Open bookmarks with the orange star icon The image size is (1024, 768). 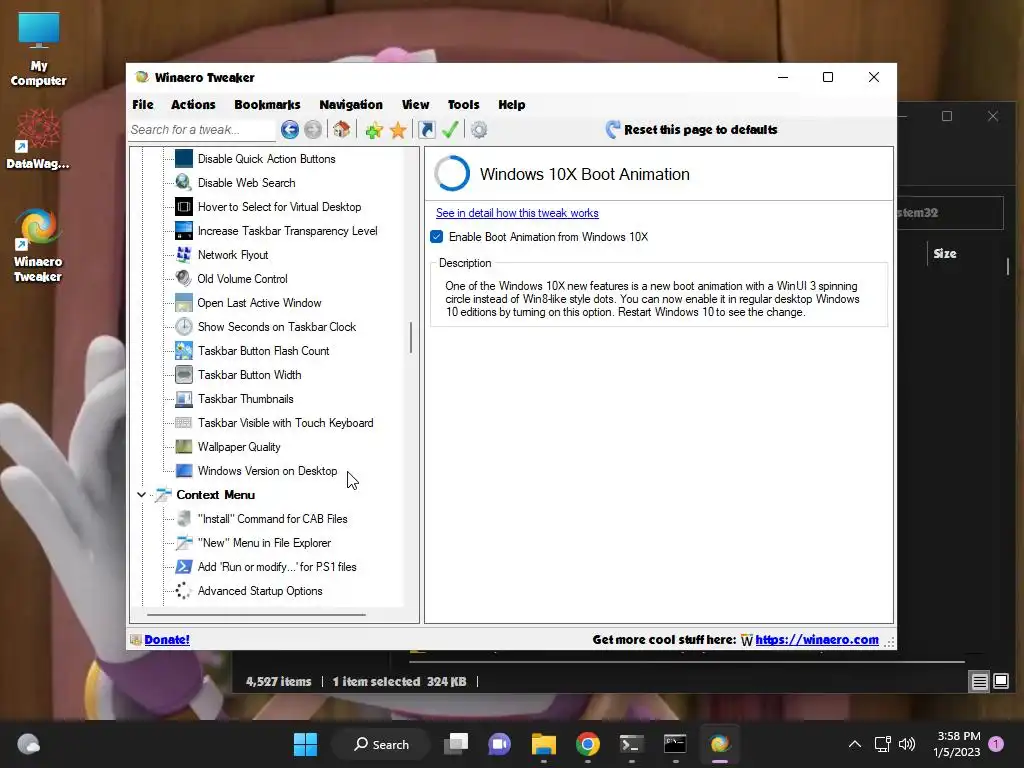(398, 130)
